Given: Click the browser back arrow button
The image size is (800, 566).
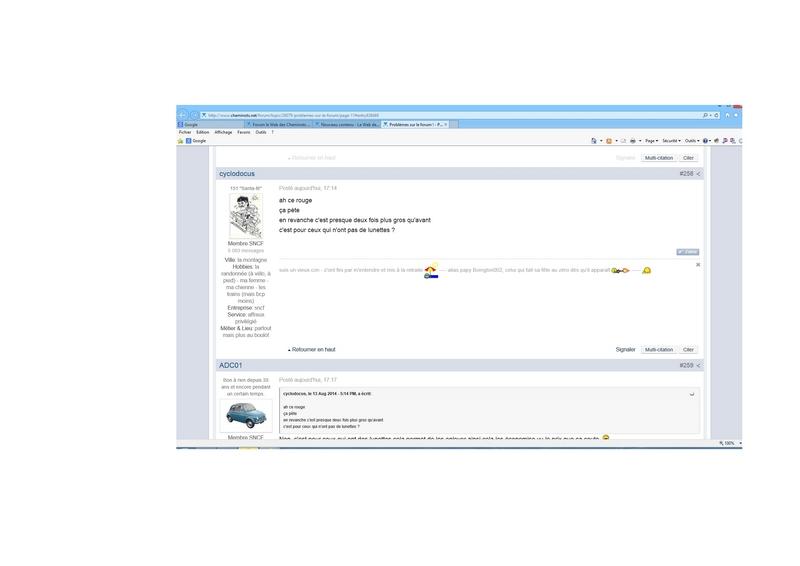Looking at the screenshot, I should tap(183, 115).
